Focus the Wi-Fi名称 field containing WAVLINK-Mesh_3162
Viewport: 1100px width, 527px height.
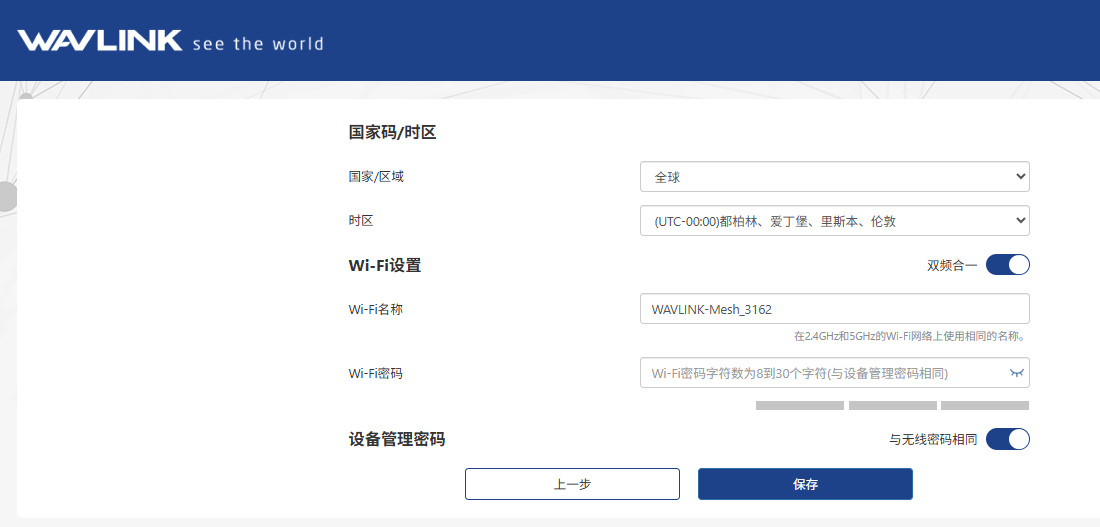pyautogui.click(x=834, y=309)
